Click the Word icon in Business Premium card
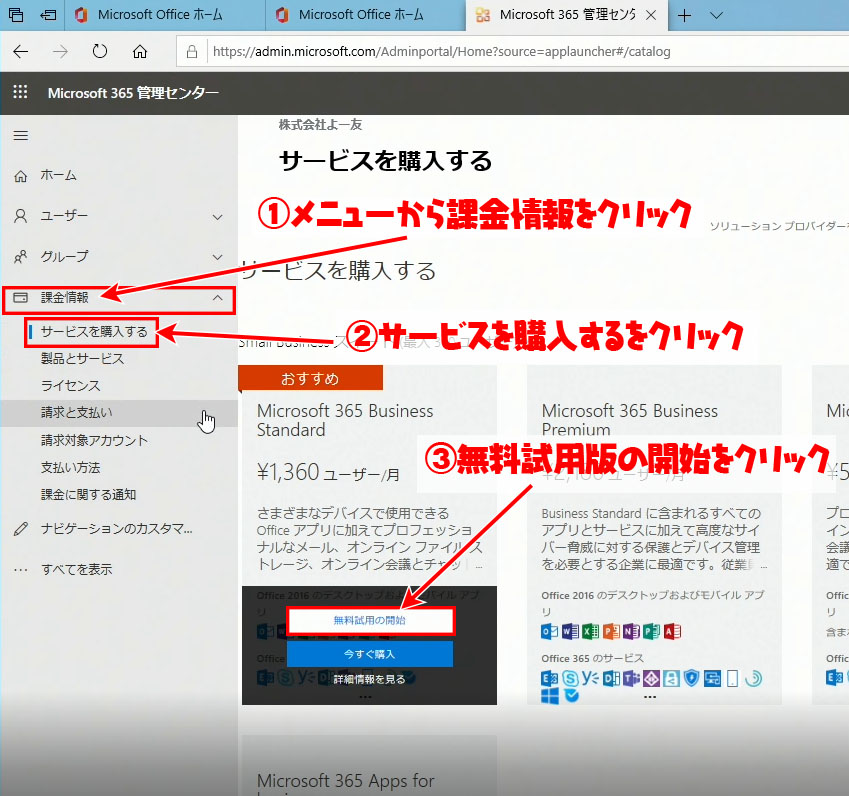Screen dimensions: 849x796 (570, 631)
